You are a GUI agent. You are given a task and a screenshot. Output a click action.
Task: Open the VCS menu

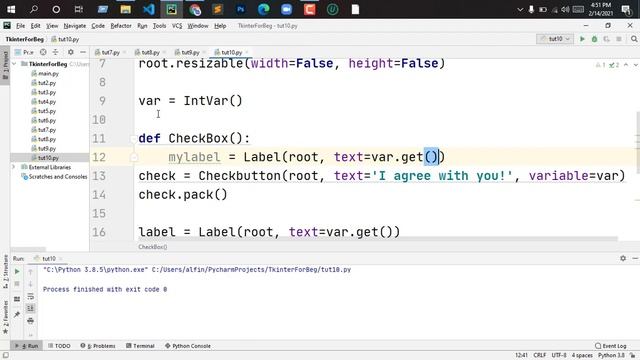pyautogui.click(x=177, y=26)
